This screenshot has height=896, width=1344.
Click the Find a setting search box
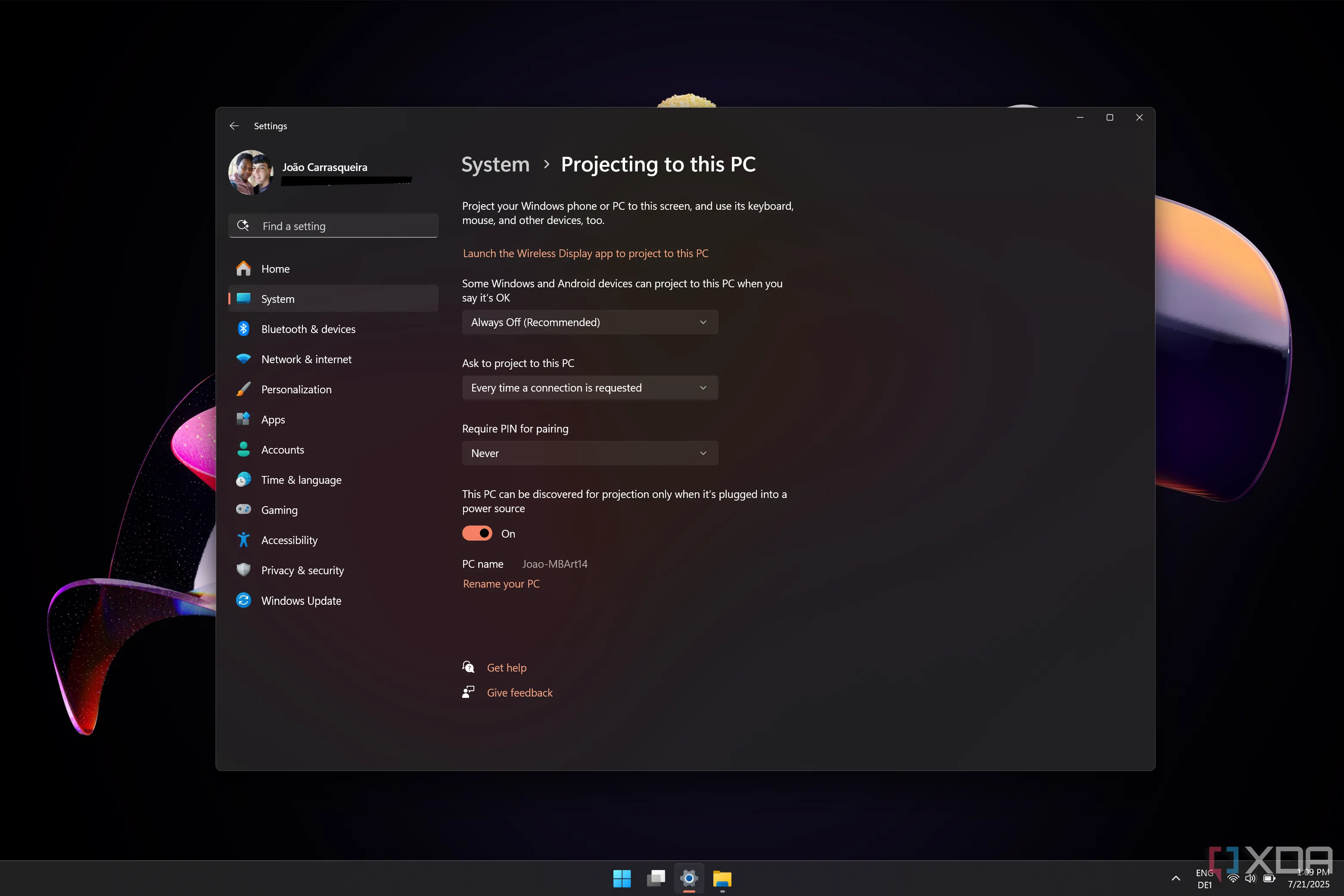click(334, 226)
